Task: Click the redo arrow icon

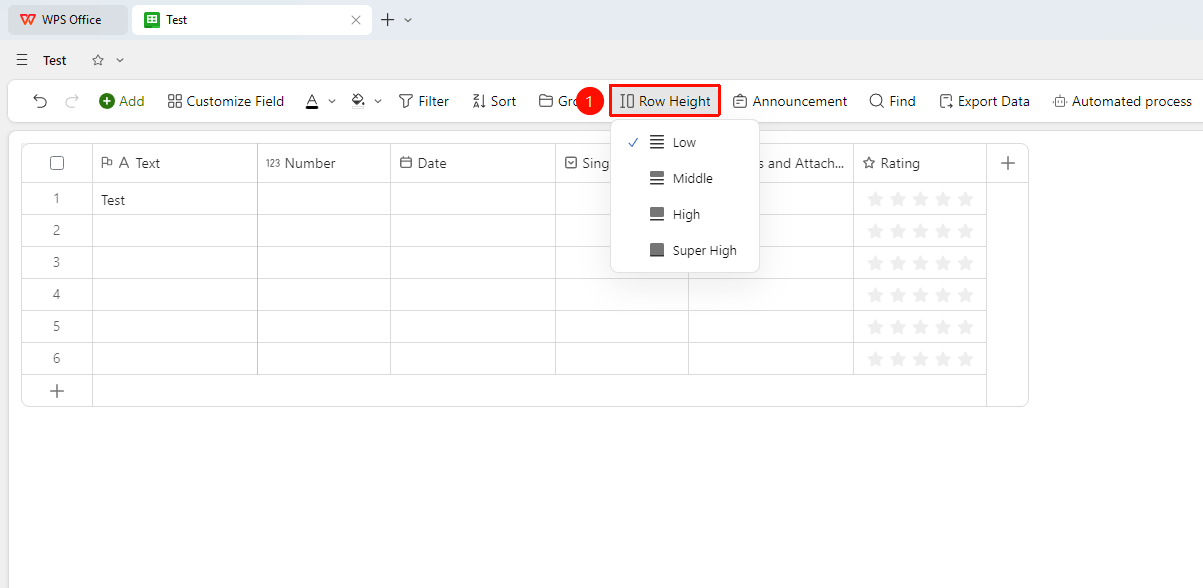Action: [72, 101]
